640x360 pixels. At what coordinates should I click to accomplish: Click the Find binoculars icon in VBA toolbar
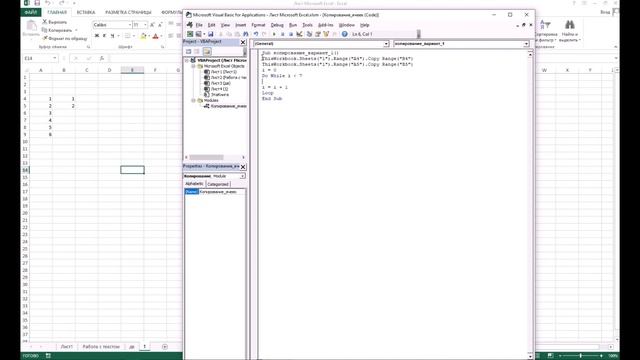(246, 34)
